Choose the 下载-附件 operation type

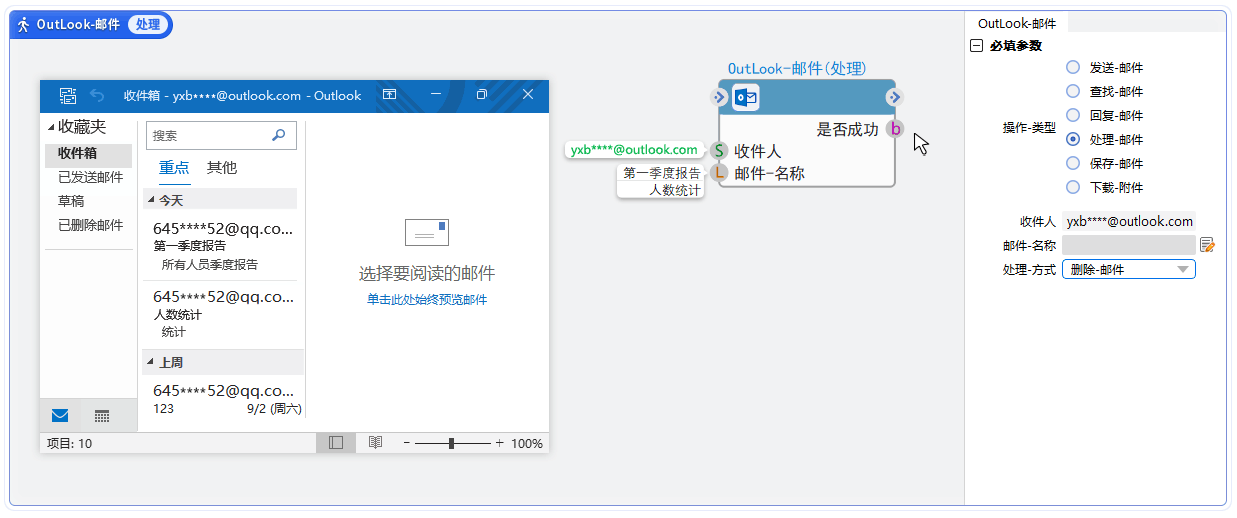(x=1073, y=188)
